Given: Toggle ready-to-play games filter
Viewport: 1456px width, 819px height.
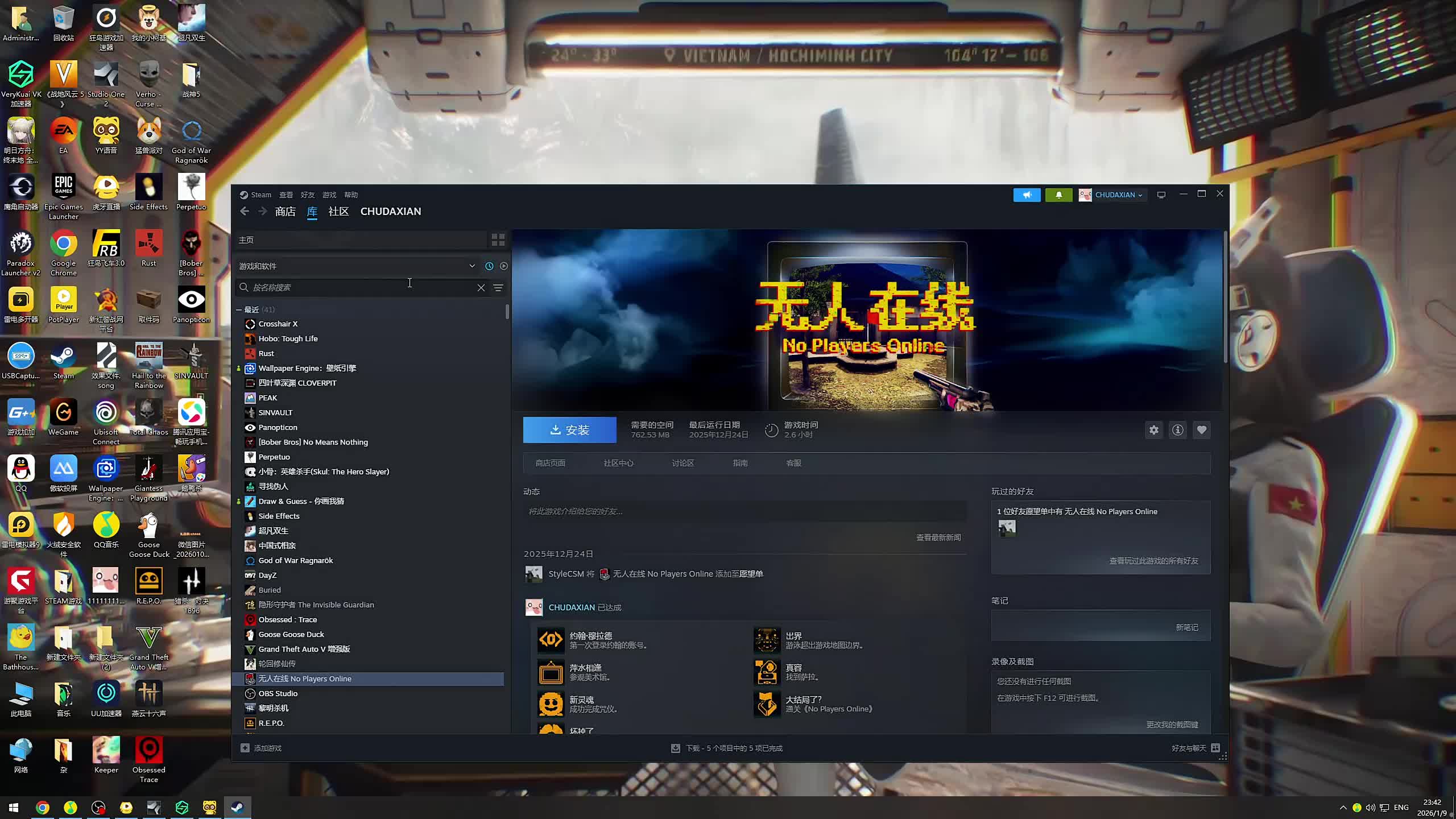Looking at the screenshot, I should point(504,266).
